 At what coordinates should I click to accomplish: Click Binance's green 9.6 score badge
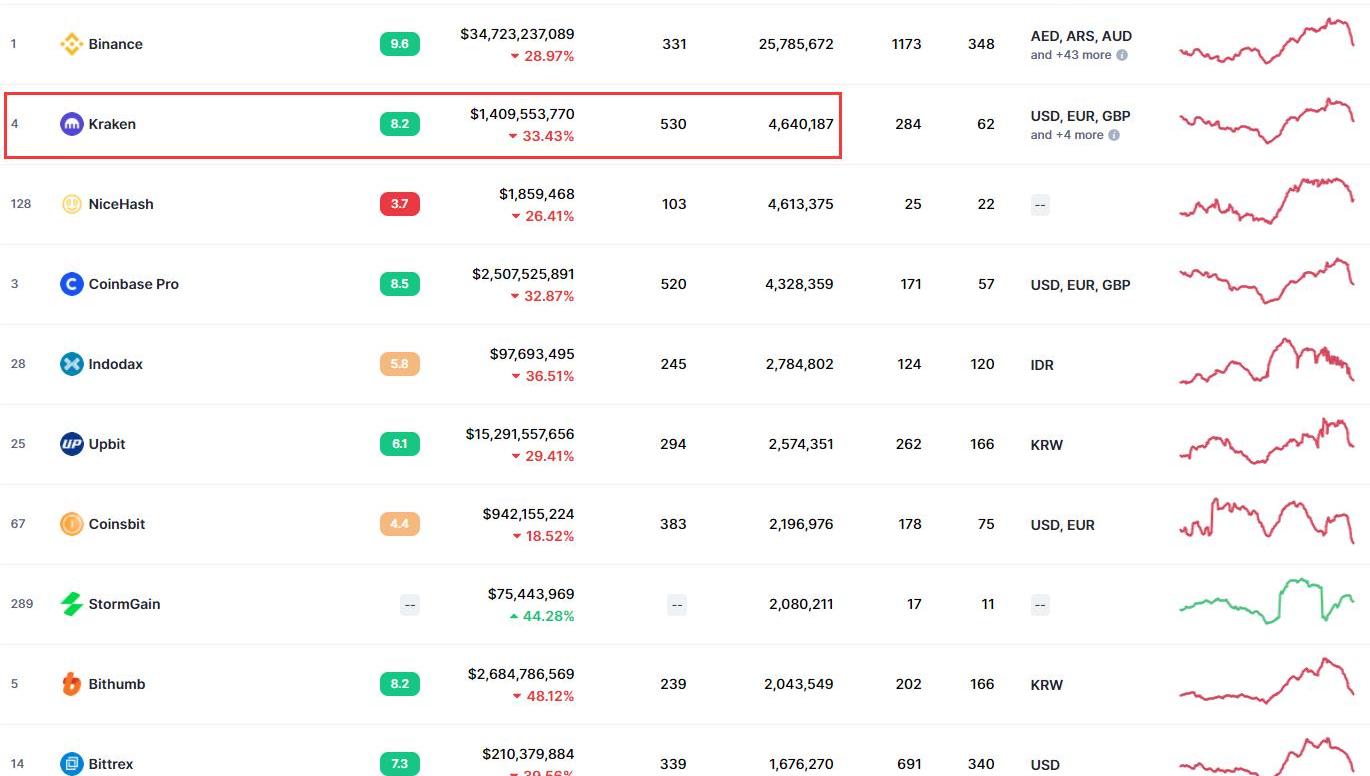pos(399,44)
